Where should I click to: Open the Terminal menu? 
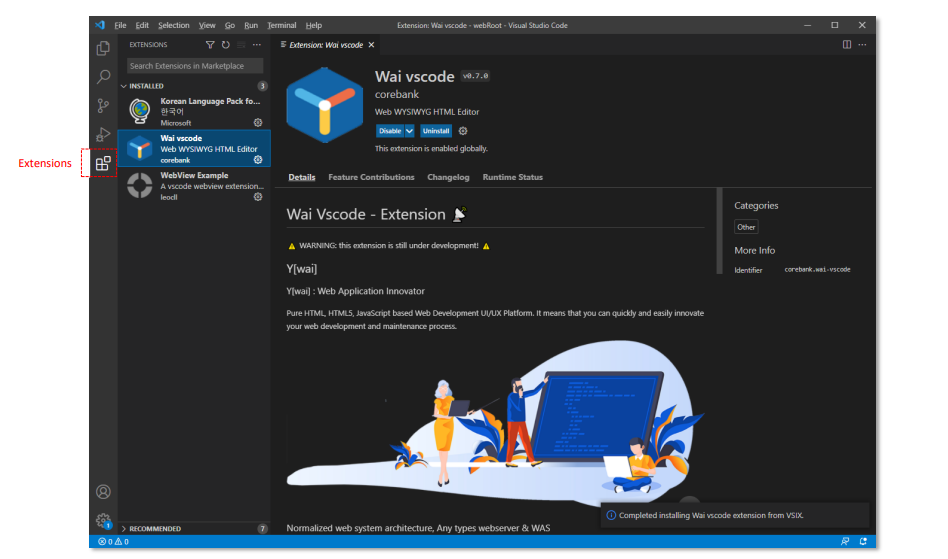[281, 25]
